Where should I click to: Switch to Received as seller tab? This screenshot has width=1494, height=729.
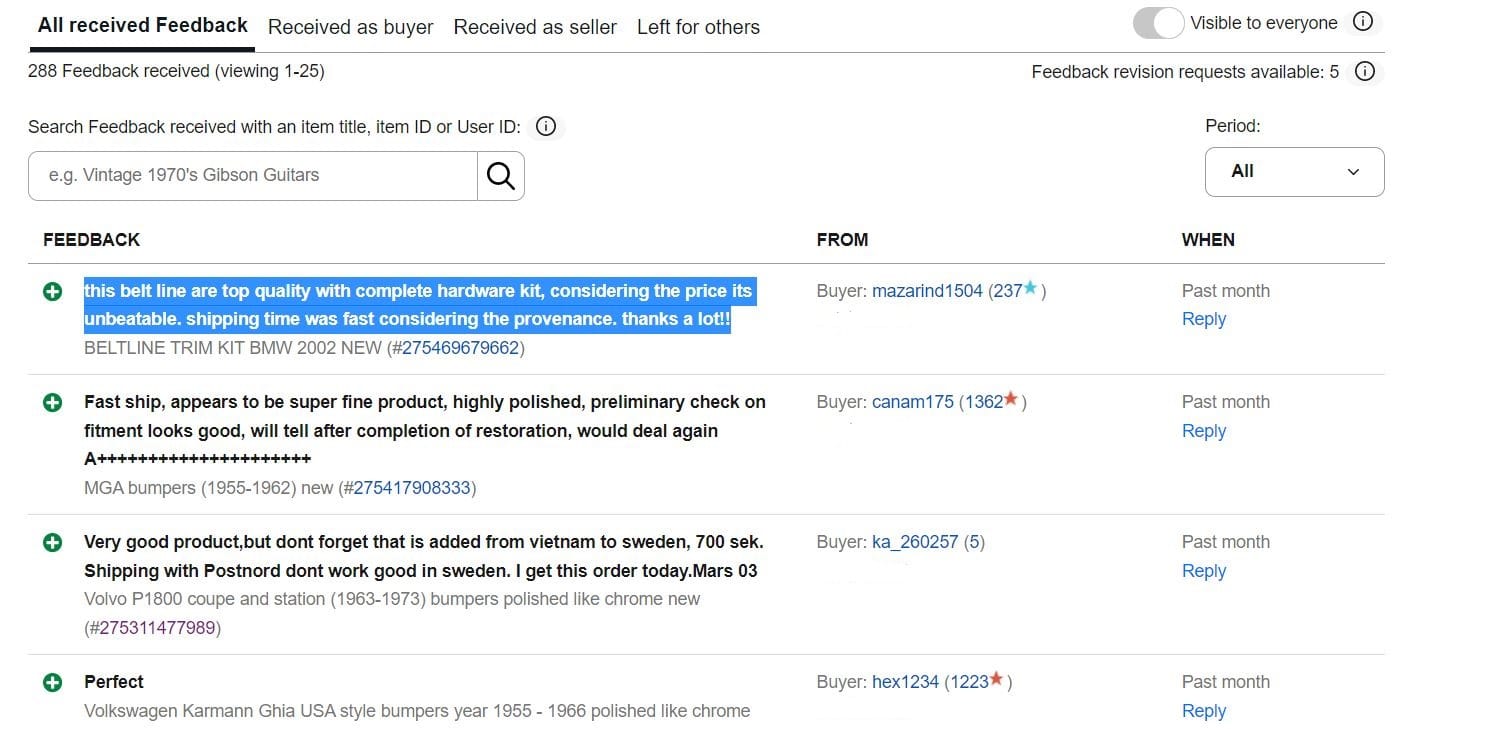click(535, 27)
